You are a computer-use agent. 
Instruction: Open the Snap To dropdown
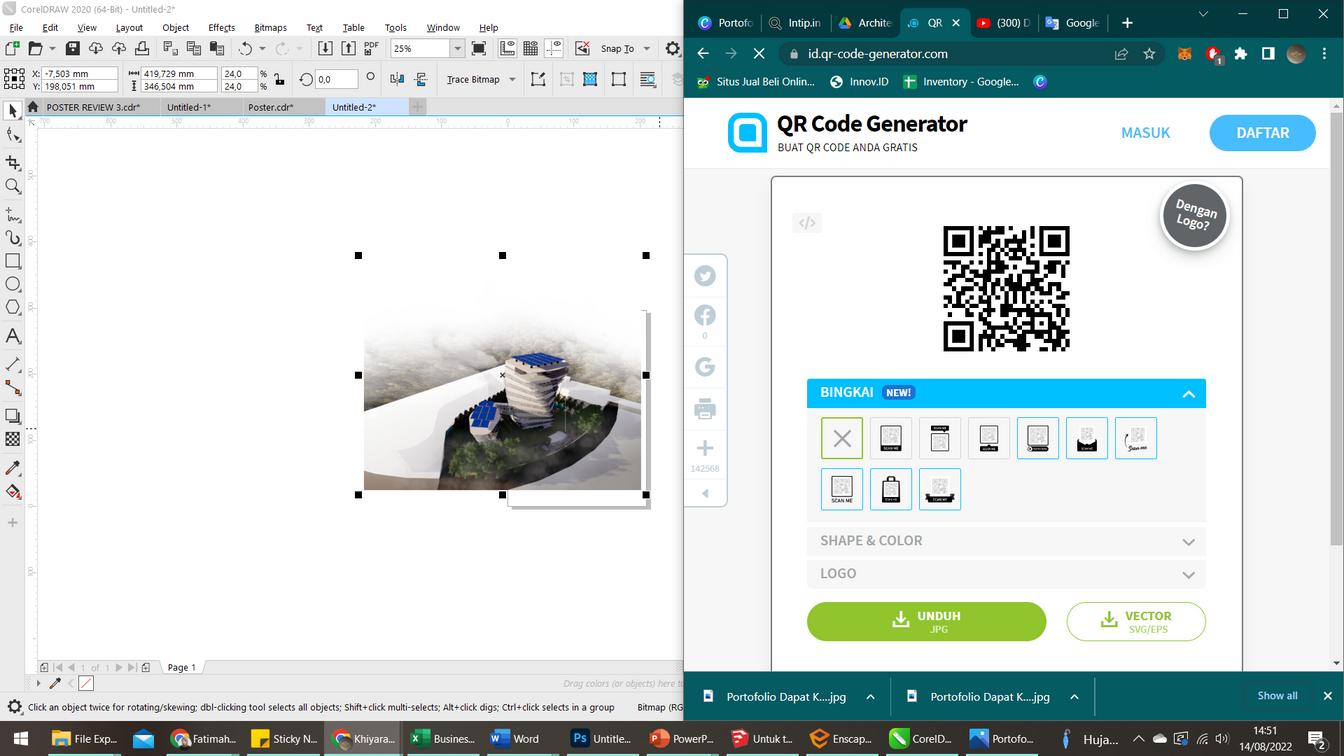(647, 48)
